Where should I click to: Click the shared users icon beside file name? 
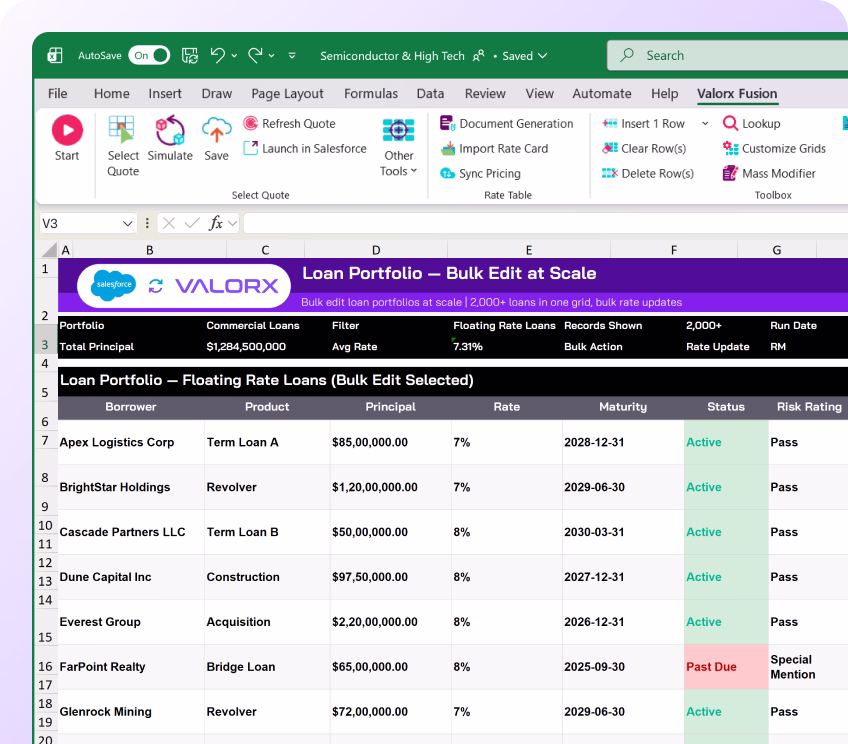[x=479, y=56]
